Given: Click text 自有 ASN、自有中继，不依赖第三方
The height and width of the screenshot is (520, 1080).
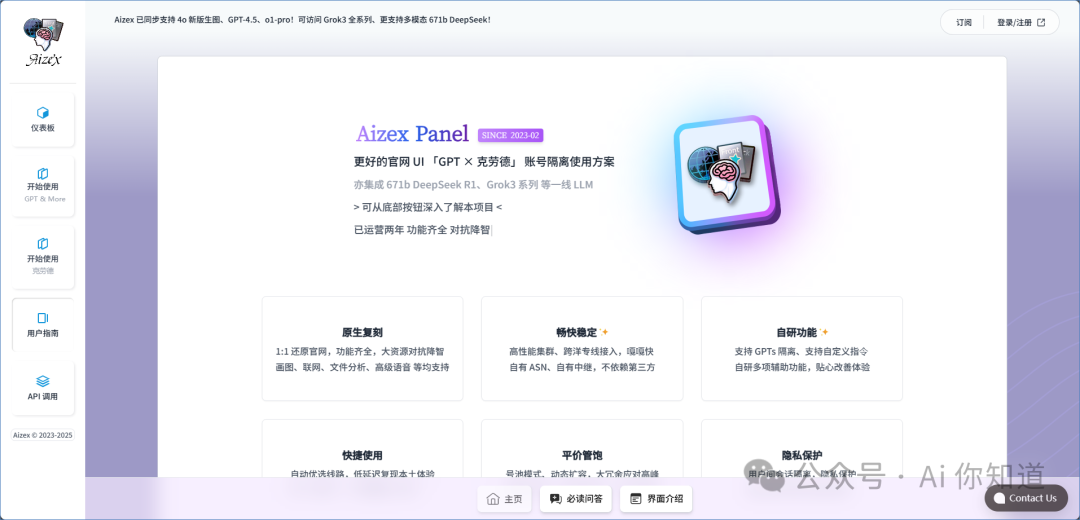Looking at the screenshot, I should [582, 367].
